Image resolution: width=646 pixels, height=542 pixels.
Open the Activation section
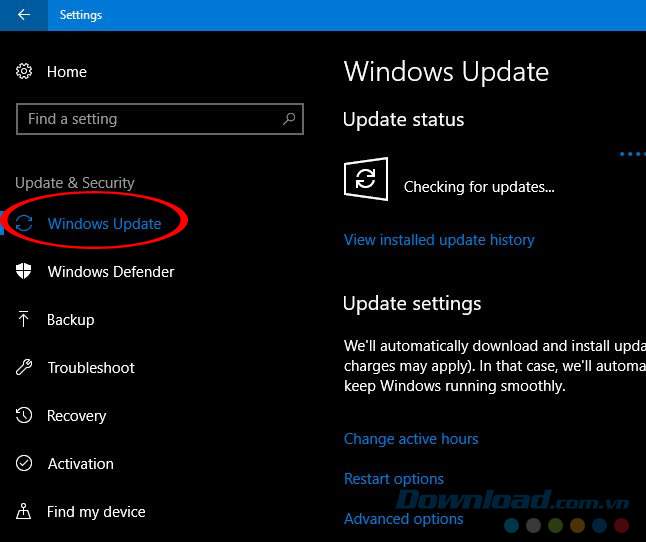(81, 464)
